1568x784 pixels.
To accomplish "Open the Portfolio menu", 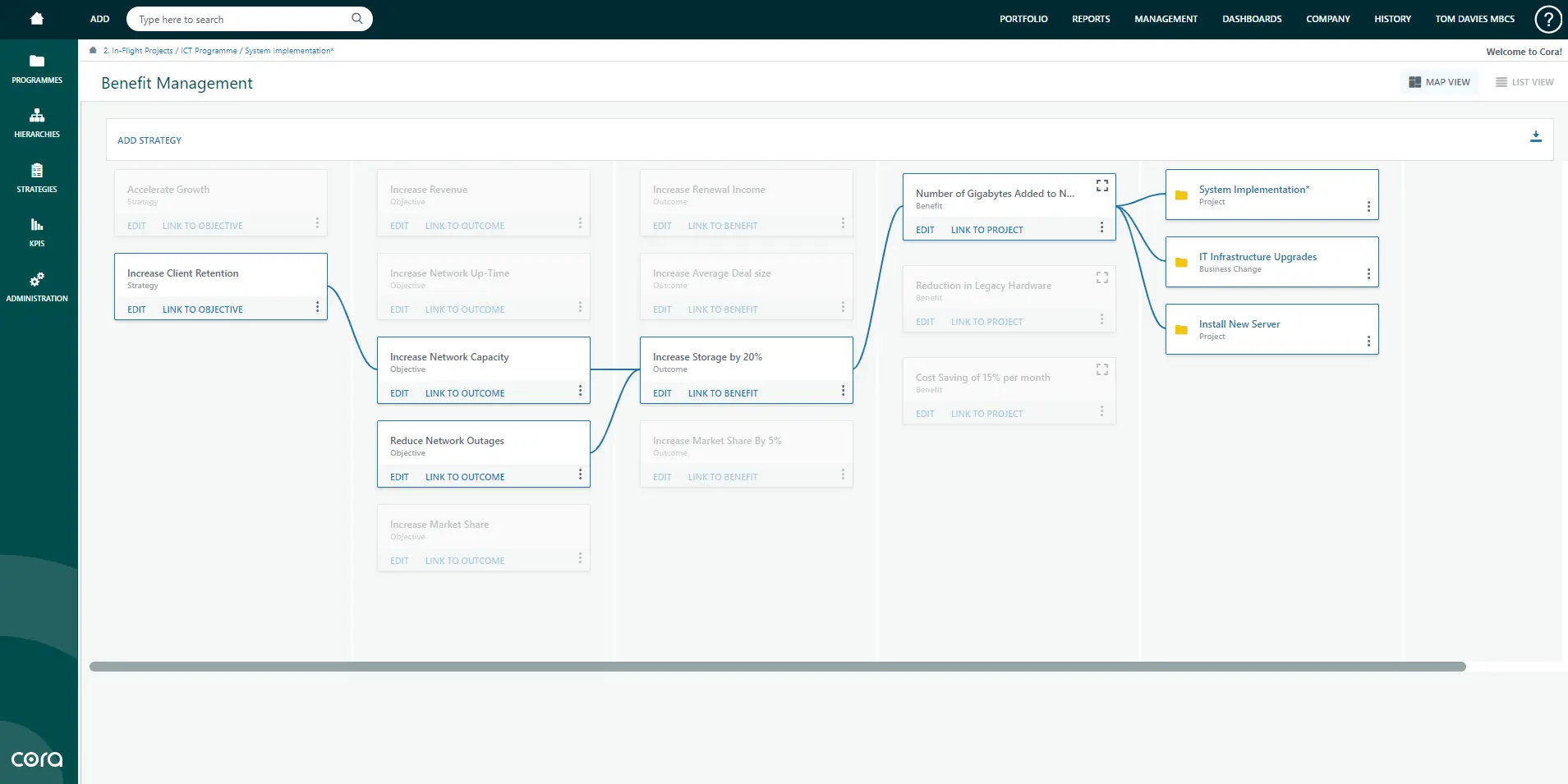I will (x=1023, y=19).
